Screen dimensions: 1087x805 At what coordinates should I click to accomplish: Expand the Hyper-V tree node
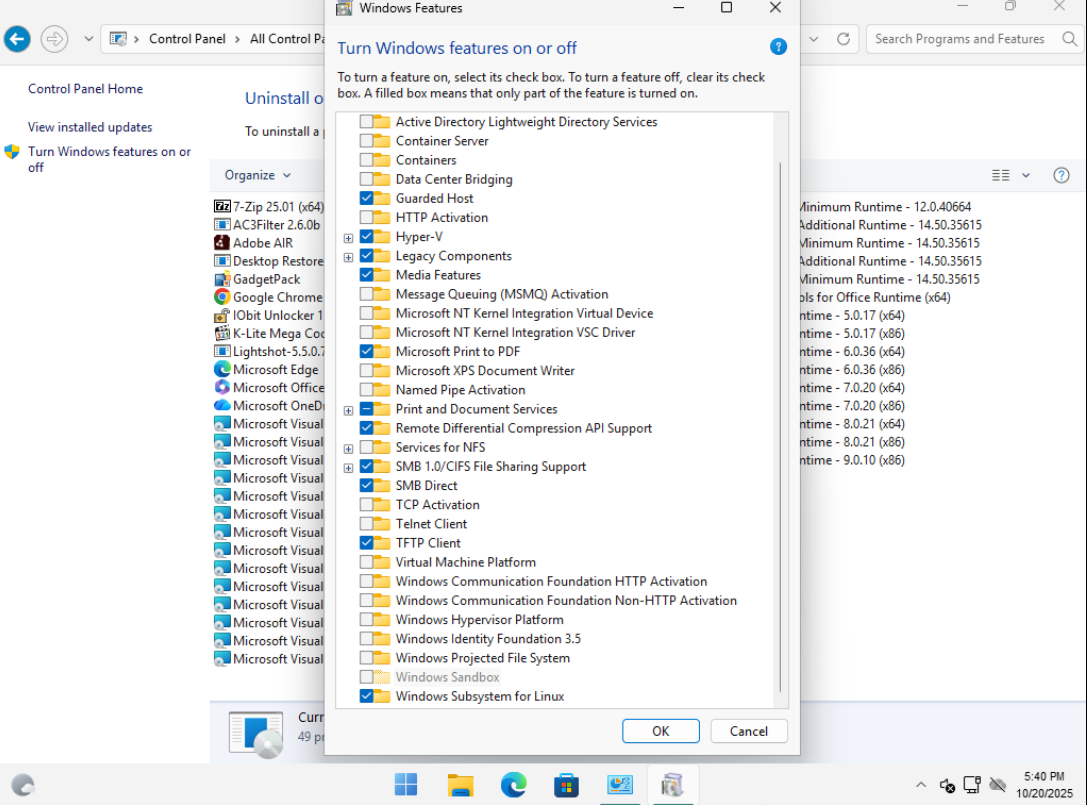349,238
